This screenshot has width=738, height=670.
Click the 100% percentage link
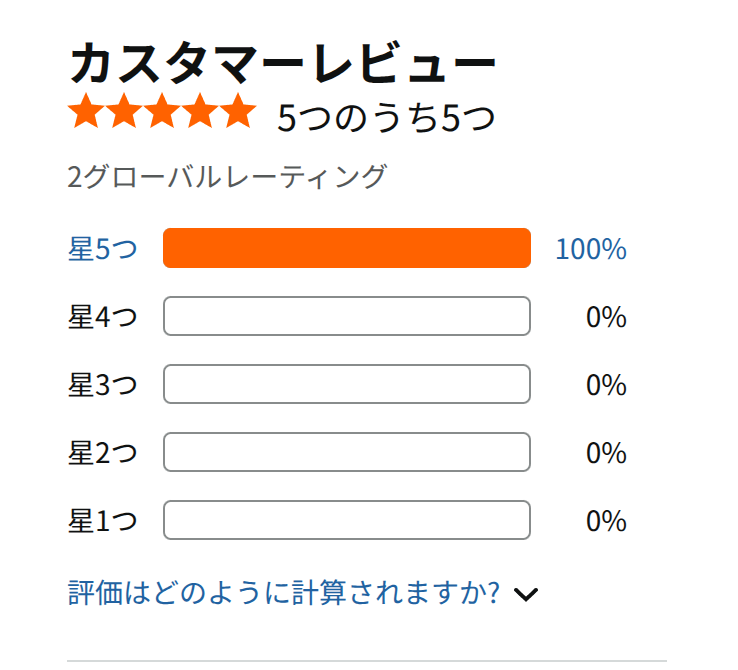tap(591, 248)
